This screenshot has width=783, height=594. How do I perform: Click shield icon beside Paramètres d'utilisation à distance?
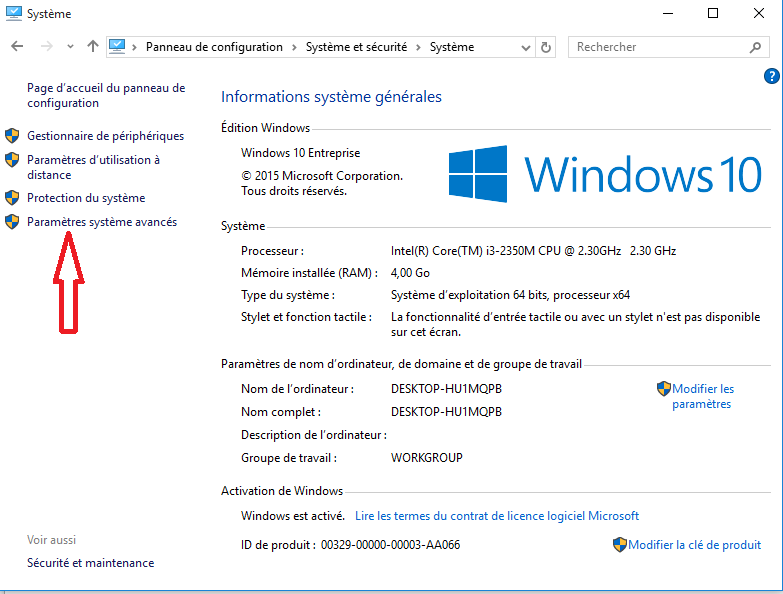tap(12, 160)
